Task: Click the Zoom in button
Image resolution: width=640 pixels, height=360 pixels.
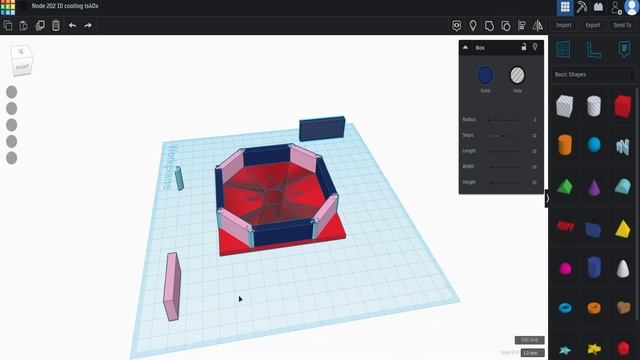Action: tap(12, 125)
